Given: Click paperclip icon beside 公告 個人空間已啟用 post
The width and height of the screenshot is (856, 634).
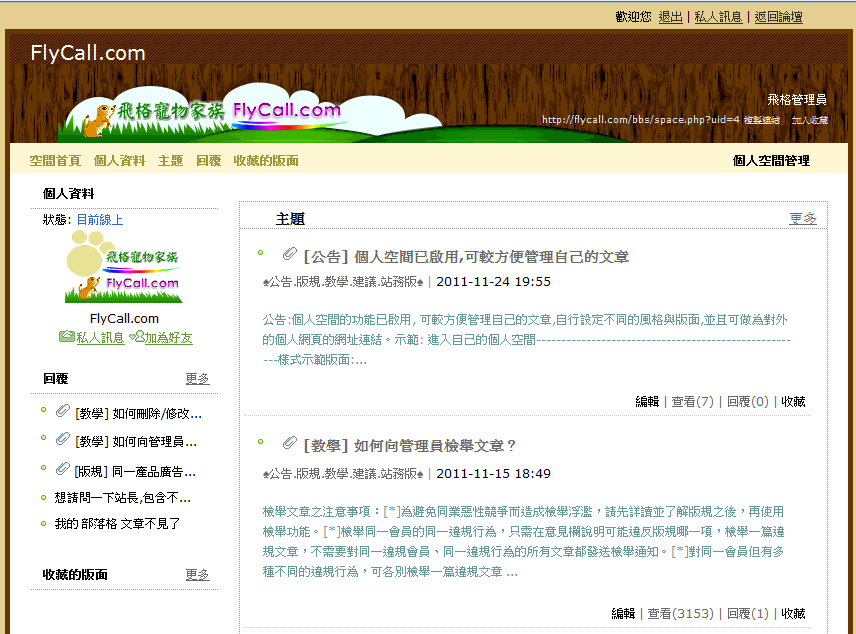Looking at the screenshot, I should coord(290,255).
